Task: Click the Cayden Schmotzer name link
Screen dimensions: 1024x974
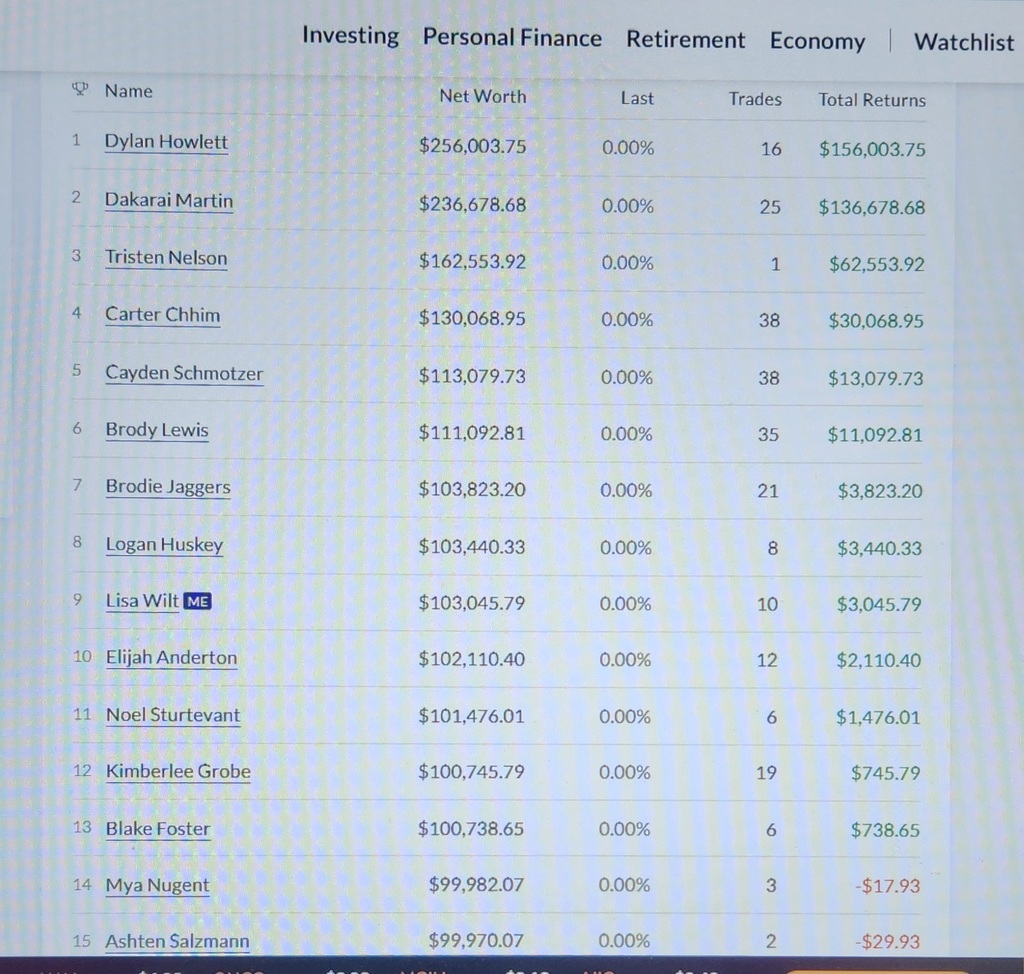Action: coord(184,373)
